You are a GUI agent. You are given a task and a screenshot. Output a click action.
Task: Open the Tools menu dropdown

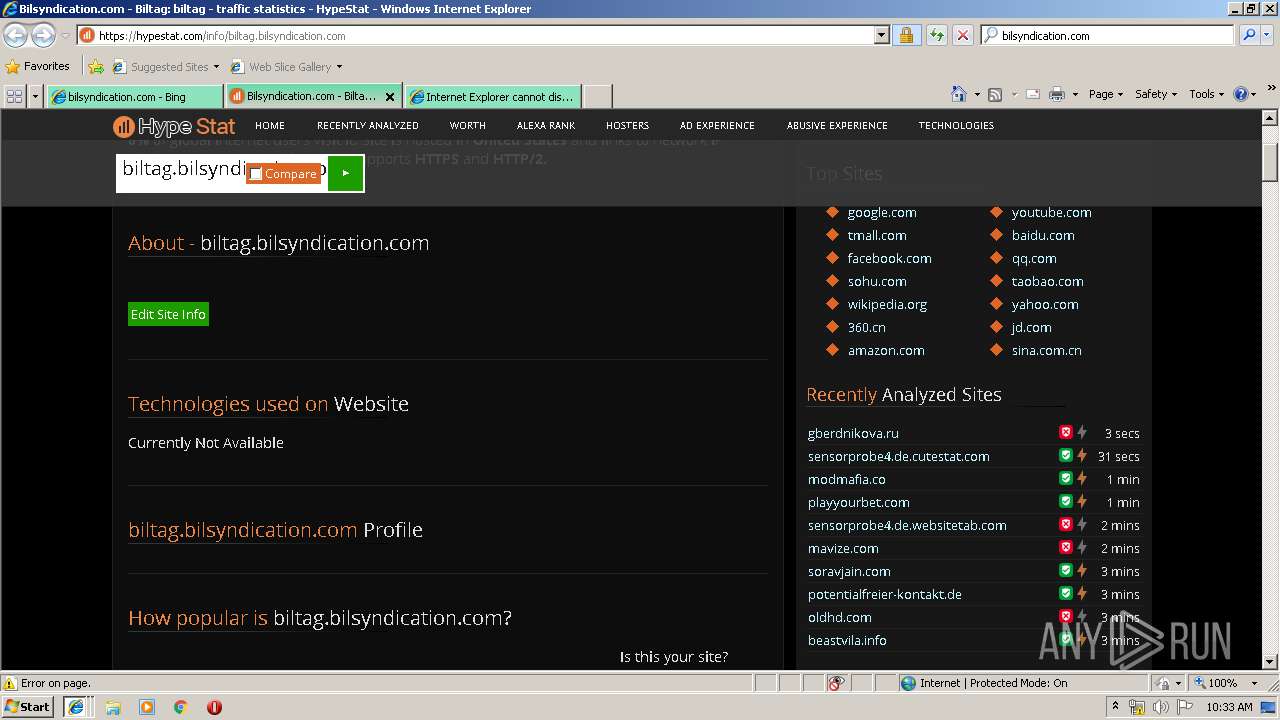pyautogui.click(x=1207, y=94)
